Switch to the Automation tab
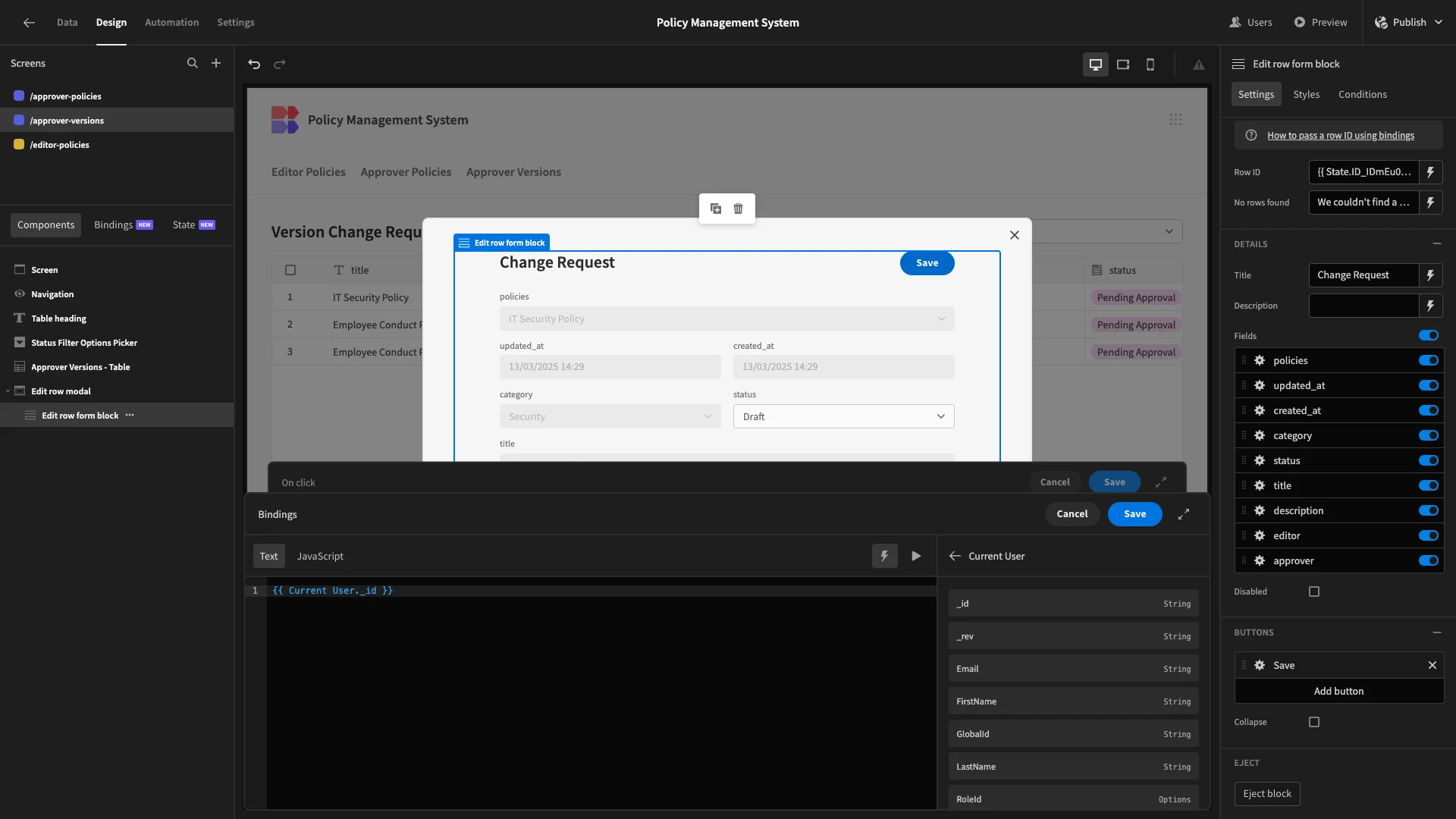The width and height of the screenshot is (1456, 819). (171, 23)
